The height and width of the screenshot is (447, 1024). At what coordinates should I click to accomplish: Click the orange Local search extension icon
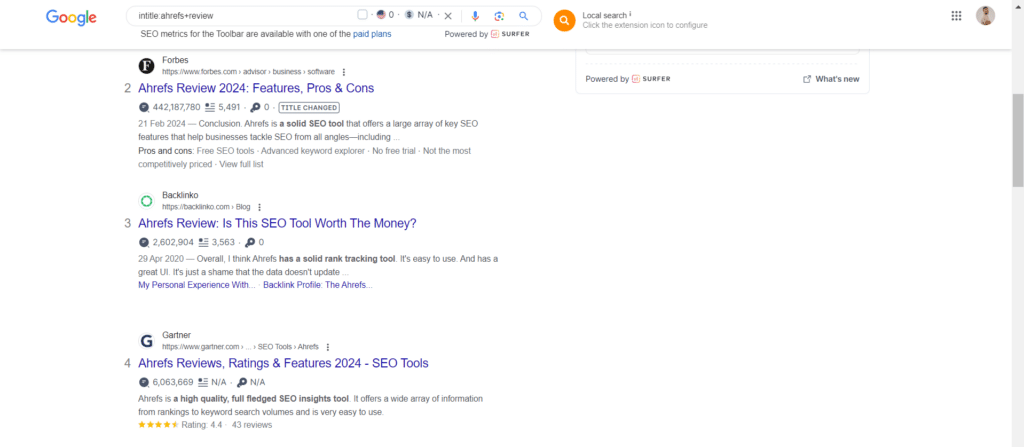(x=564, y=20)
